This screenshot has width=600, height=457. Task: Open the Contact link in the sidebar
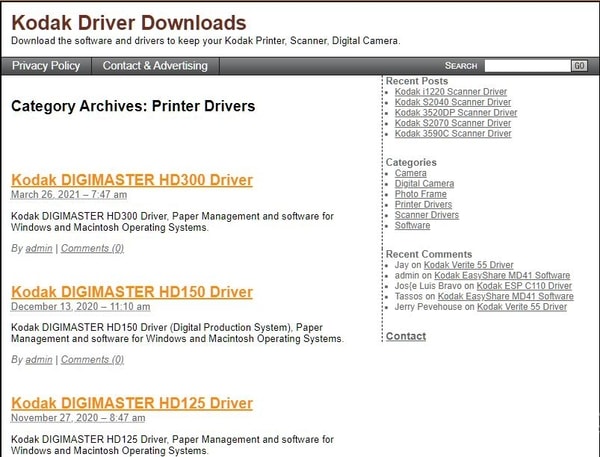406,336
